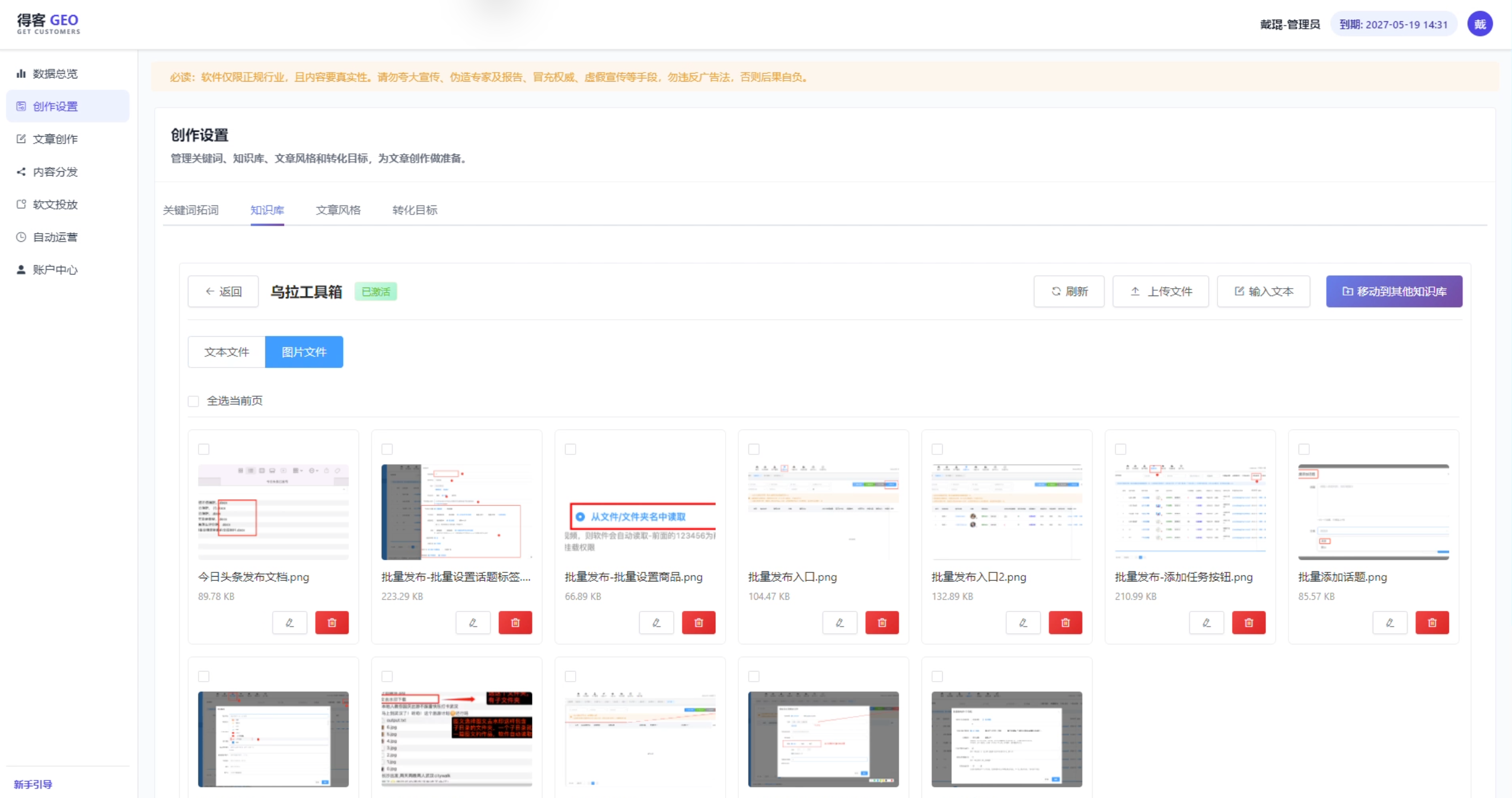
Task: Edit the 批量发布-批量设置话题标签 image name
Action: point(473,623)
